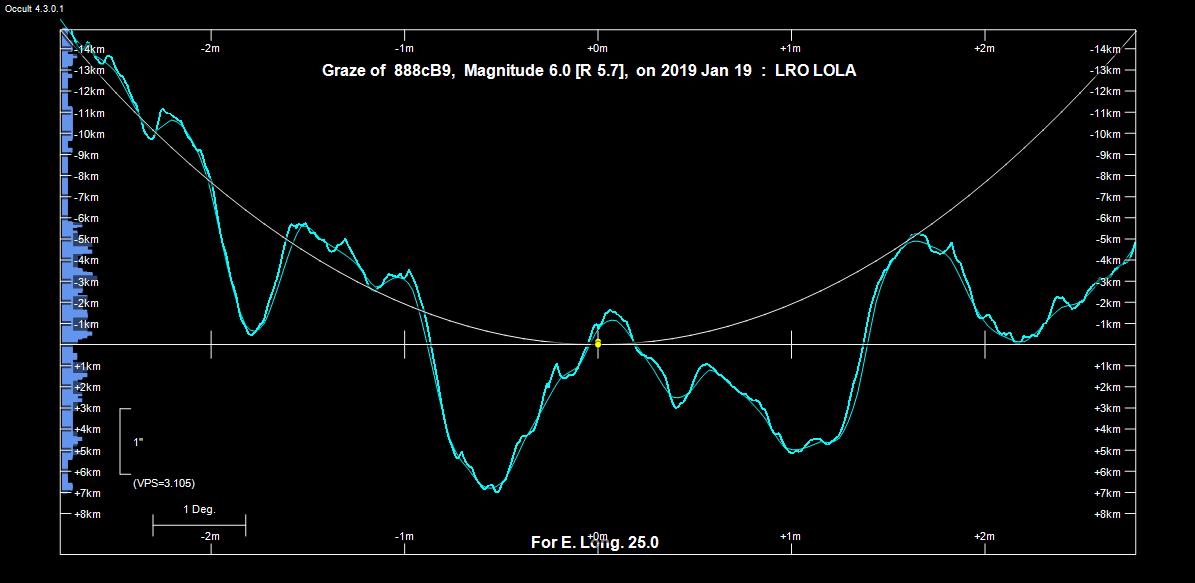Click the right axis -14km label
This screenshot has height=583, width=1195.
[x=1106, y=49]
